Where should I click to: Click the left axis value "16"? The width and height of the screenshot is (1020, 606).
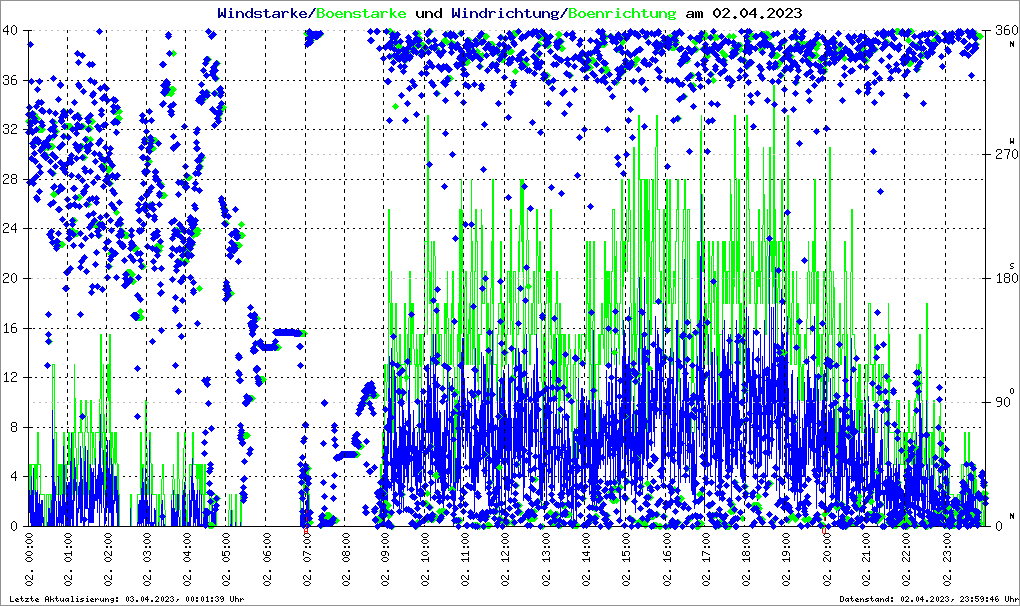point(10,328)
